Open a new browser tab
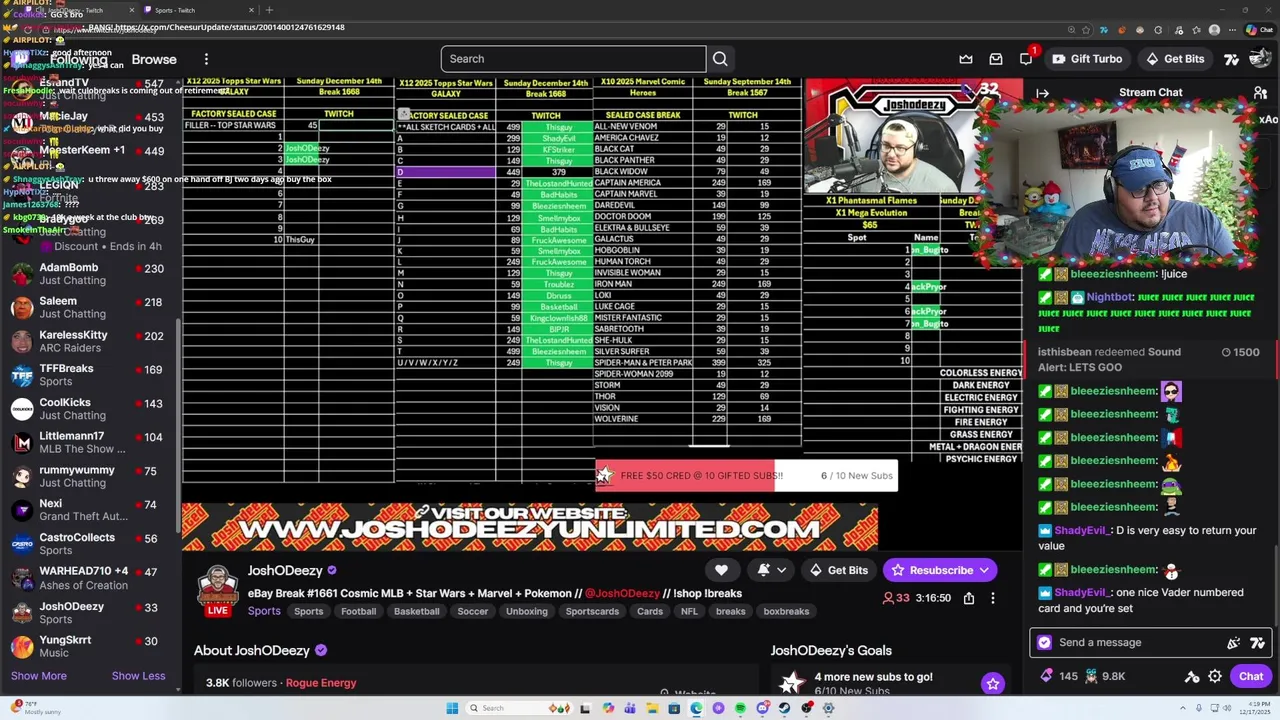 [x=269, y=10]
